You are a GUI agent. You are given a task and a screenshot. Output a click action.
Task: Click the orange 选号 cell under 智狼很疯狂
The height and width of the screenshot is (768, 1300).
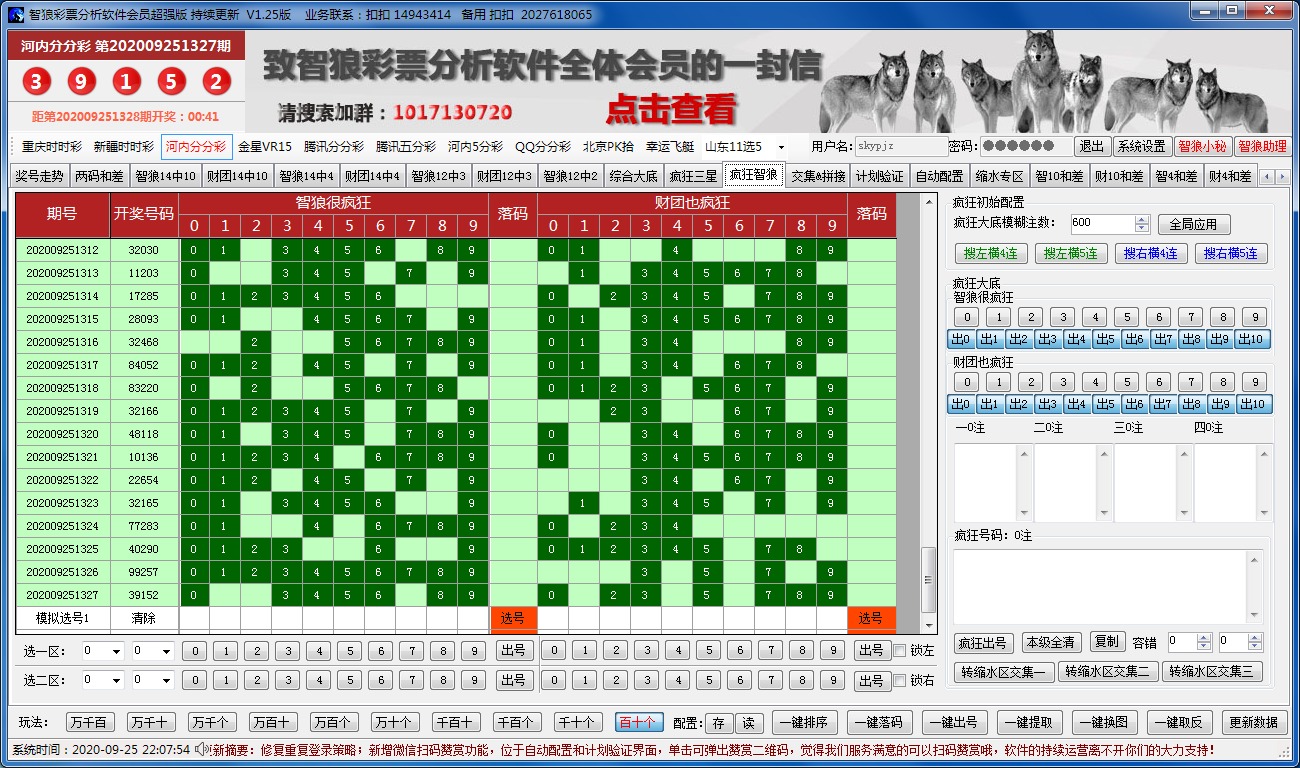pyautogui.click(x=513, y=618)
